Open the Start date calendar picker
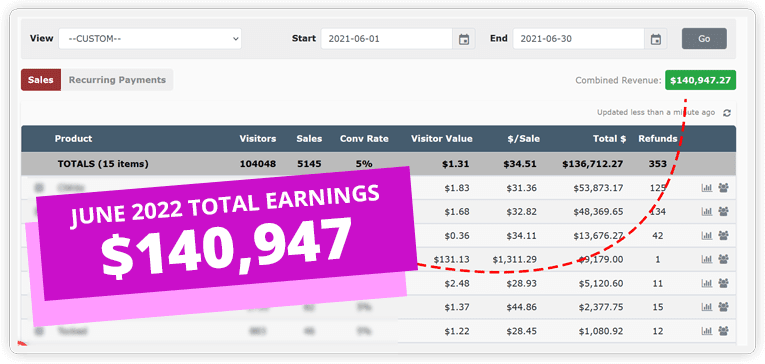765x364 pixels. (464, 39)
